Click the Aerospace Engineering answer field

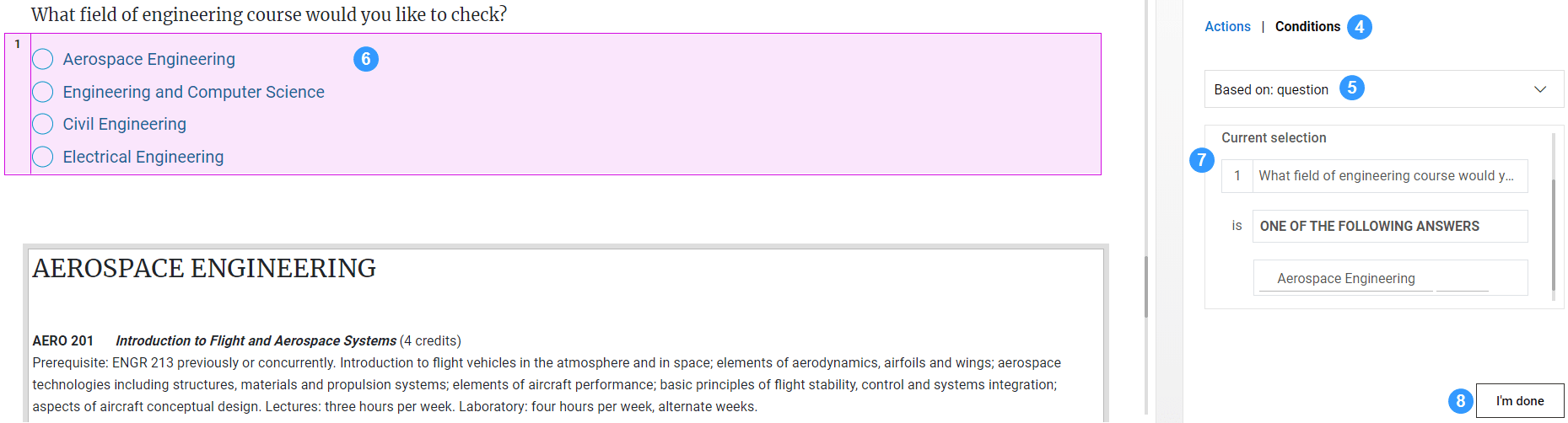[x=1389, y=278]
